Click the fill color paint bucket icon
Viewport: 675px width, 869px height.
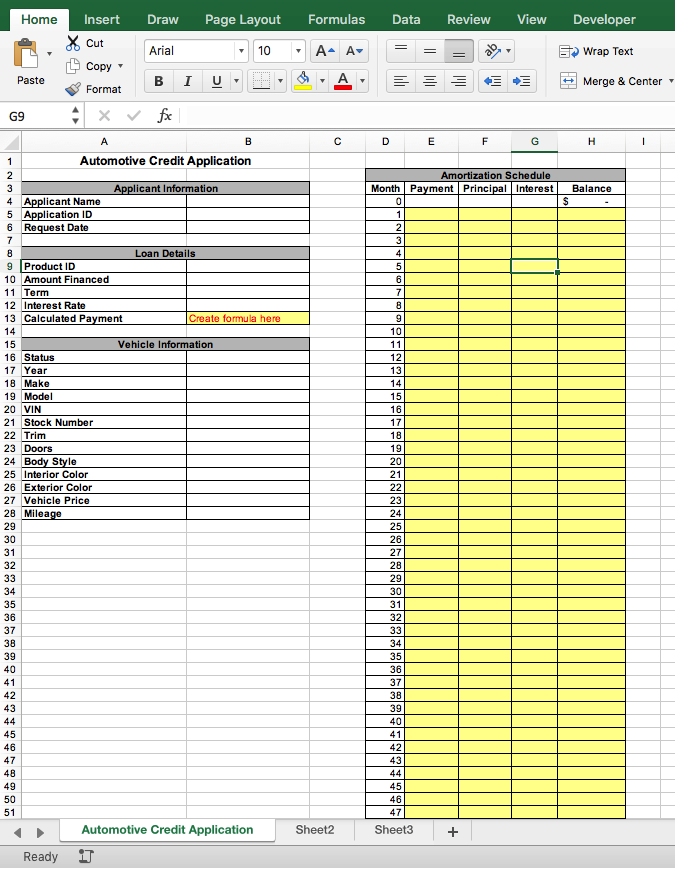[303, 81]
